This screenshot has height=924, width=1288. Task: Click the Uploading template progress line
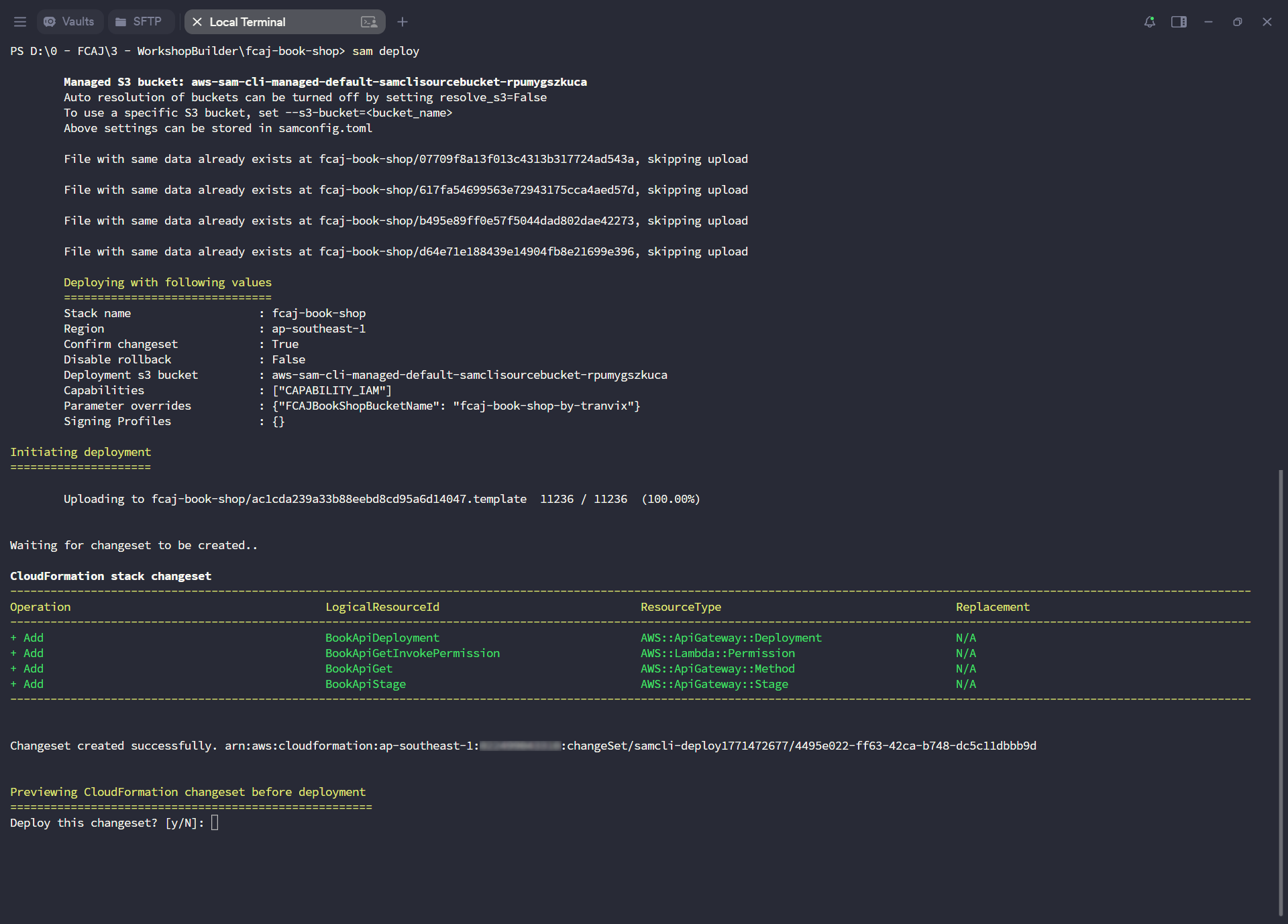click(x=382, y=499)
